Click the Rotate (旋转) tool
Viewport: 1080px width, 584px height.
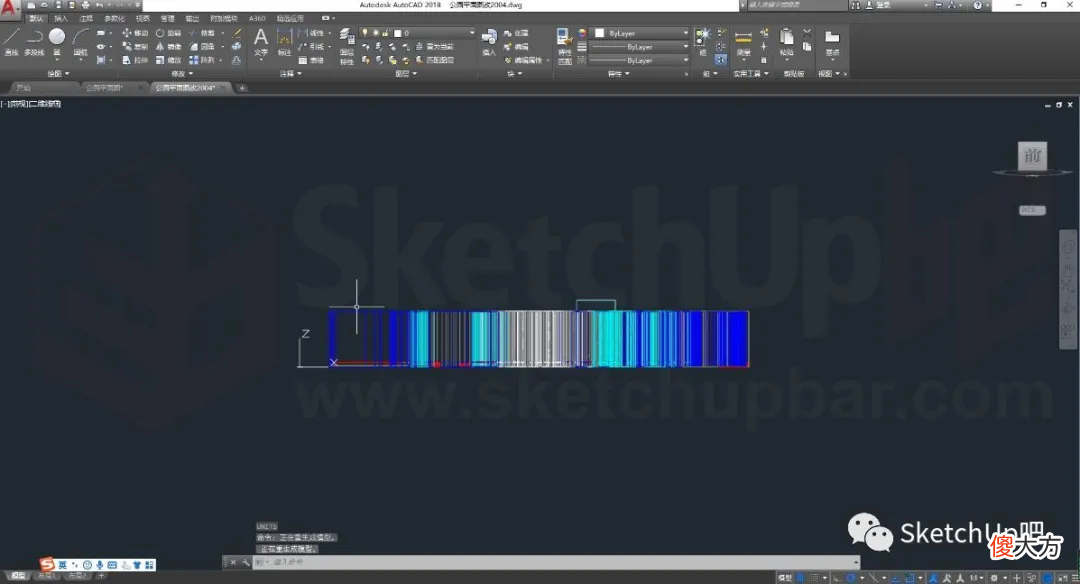(x=169, y=33)
